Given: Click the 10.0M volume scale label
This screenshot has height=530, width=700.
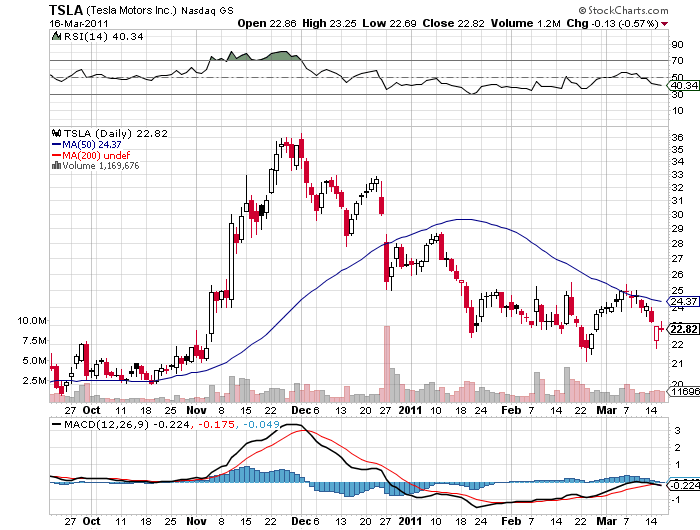Looking at the screenshot, I should point(32,321).
